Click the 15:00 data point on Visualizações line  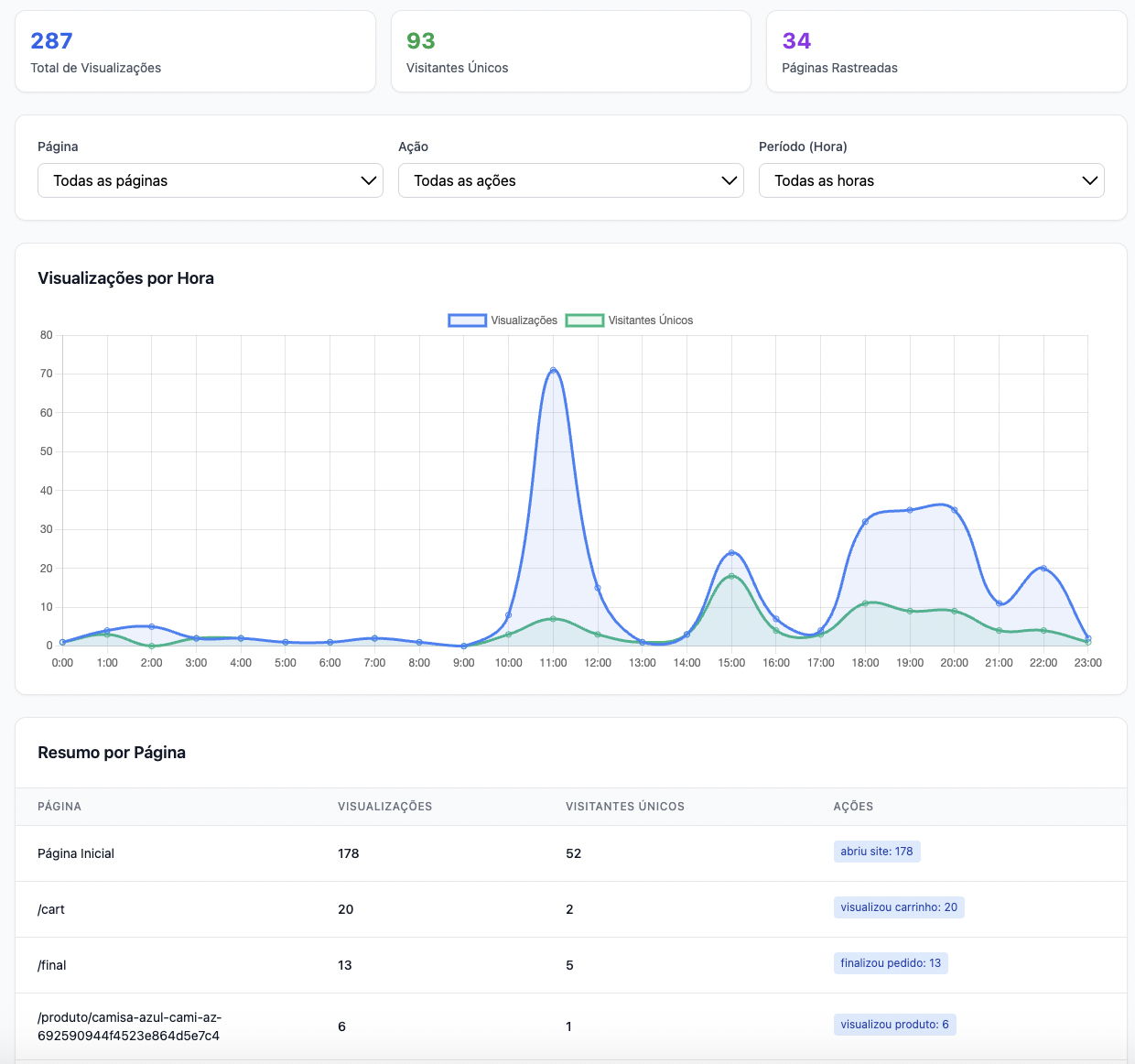[731, 553]
